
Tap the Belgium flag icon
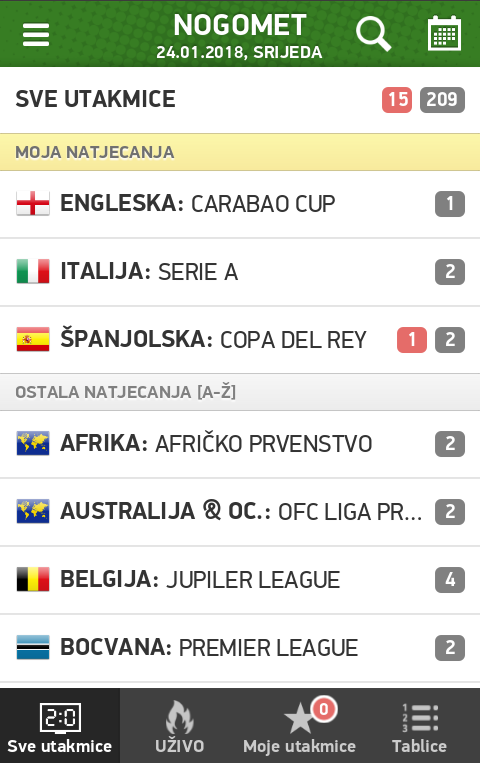[33, 579]
